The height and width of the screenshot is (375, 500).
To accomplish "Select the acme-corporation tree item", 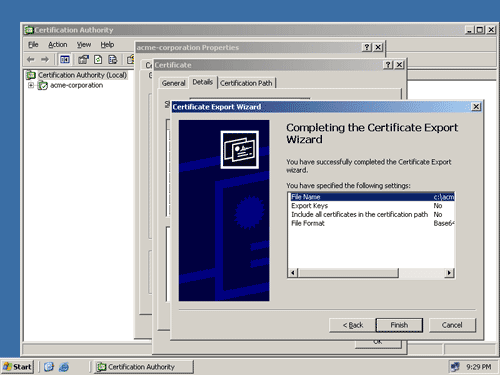I will click(76, 85).
